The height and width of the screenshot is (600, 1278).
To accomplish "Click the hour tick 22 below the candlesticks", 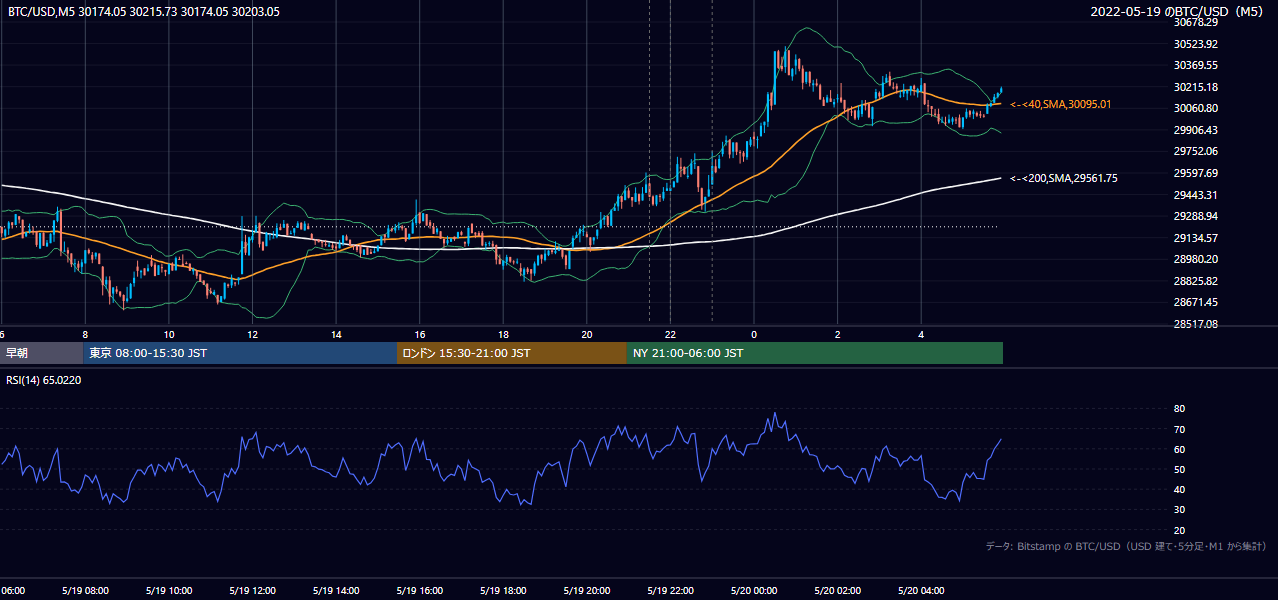I will [670, 334].
